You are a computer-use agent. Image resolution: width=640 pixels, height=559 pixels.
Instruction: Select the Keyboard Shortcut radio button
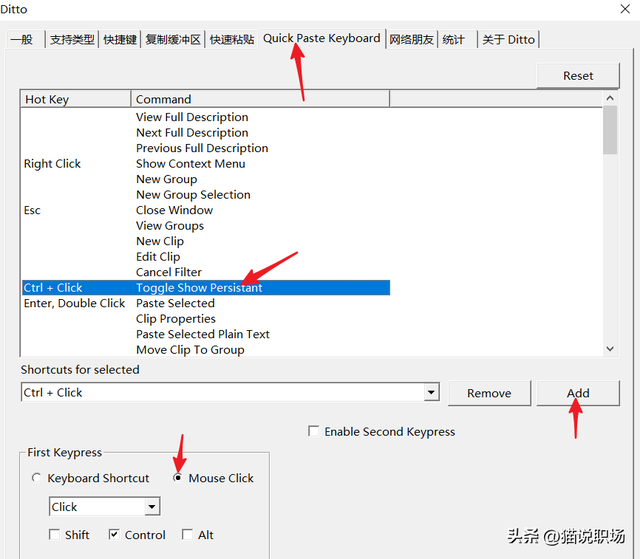point(36,477)
